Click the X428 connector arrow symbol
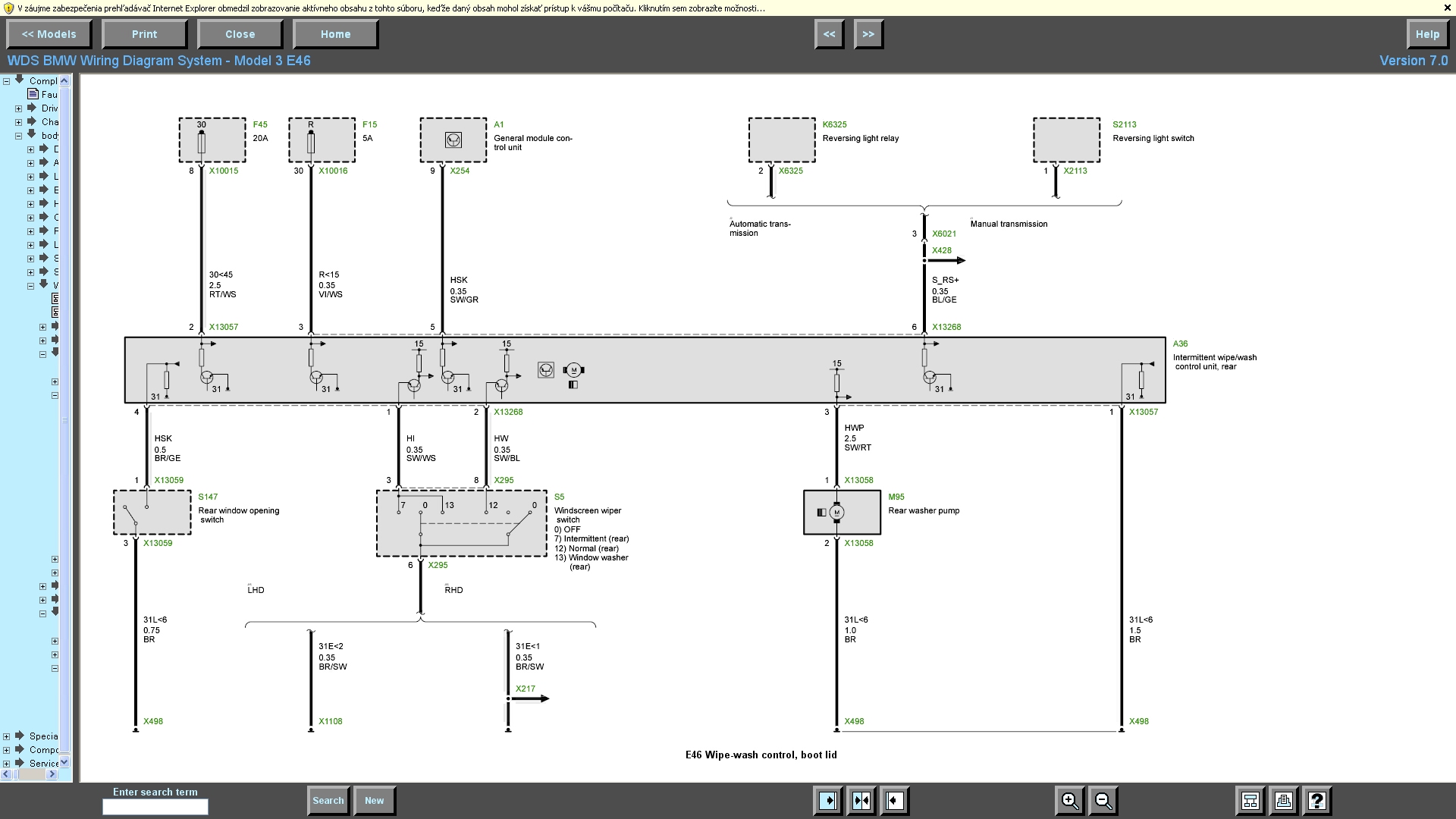This screenshot has height=819, width=1456. [945, 260]
